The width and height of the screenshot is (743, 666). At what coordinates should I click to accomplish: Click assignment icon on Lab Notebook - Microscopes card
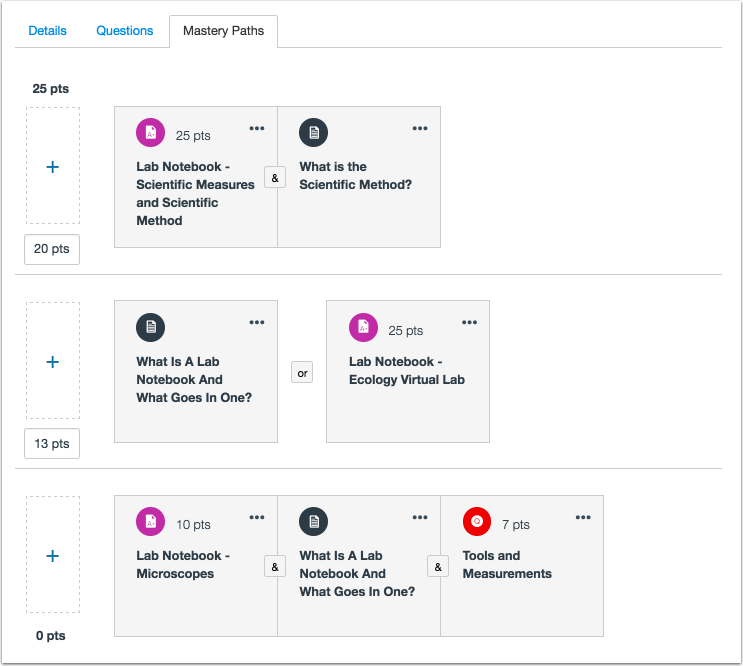[x=151, y=521]
